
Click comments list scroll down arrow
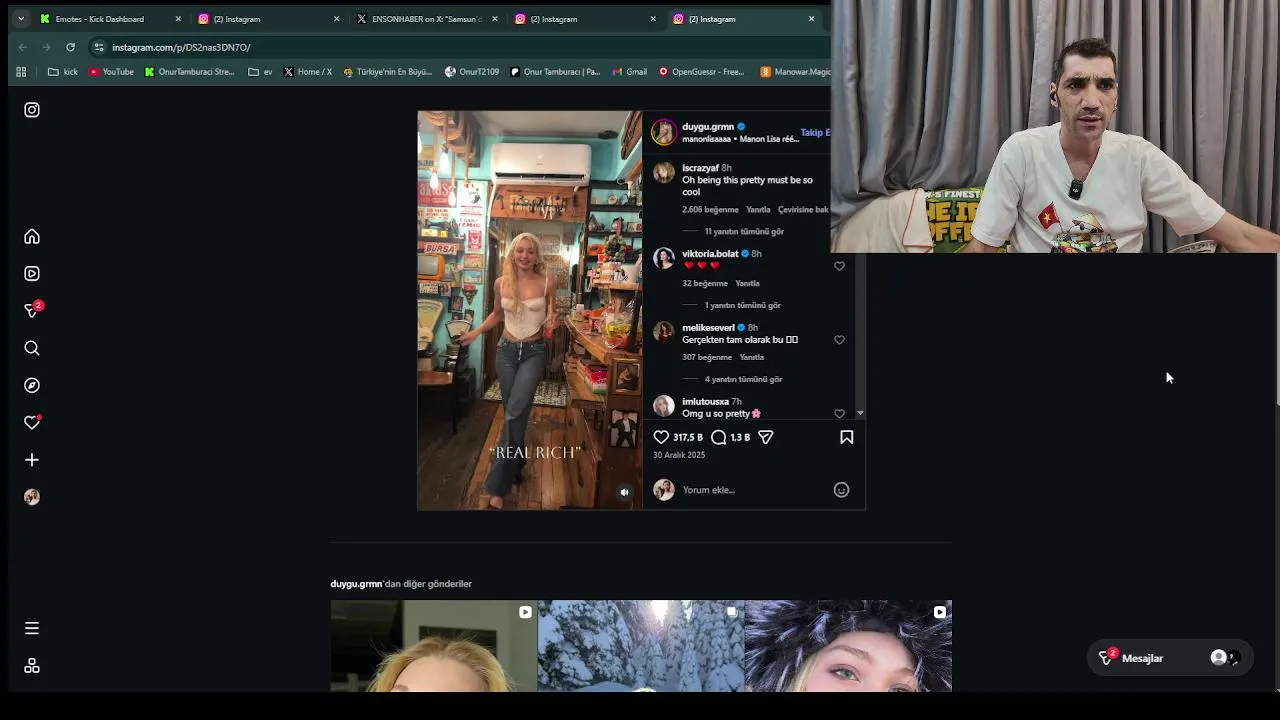[x=860, y=413]
